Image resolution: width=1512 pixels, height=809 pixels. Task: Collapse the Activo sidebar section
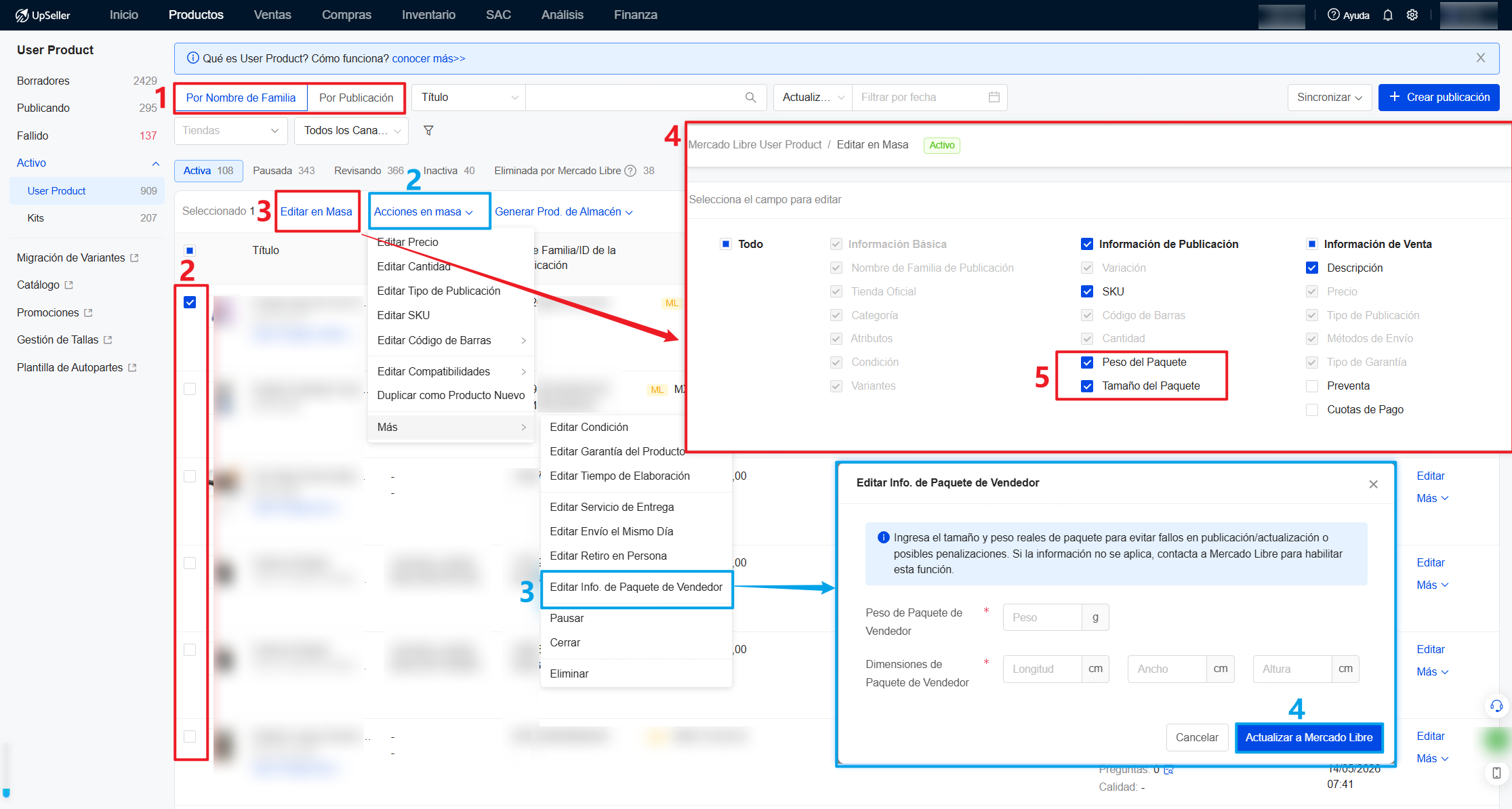point(155,163)
